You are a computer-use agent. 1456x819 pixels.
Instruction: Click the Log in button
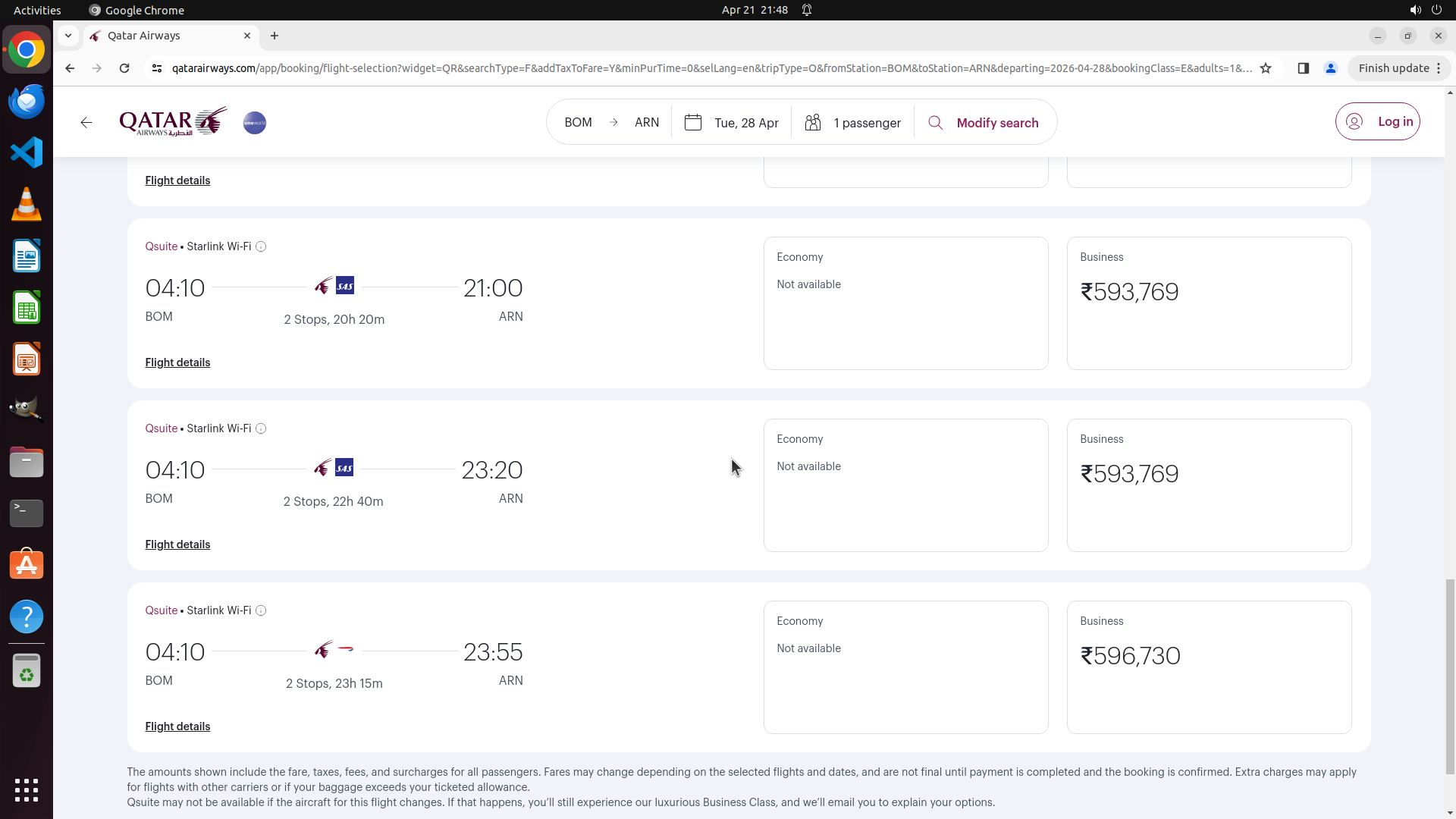[x=1378, y=121]
